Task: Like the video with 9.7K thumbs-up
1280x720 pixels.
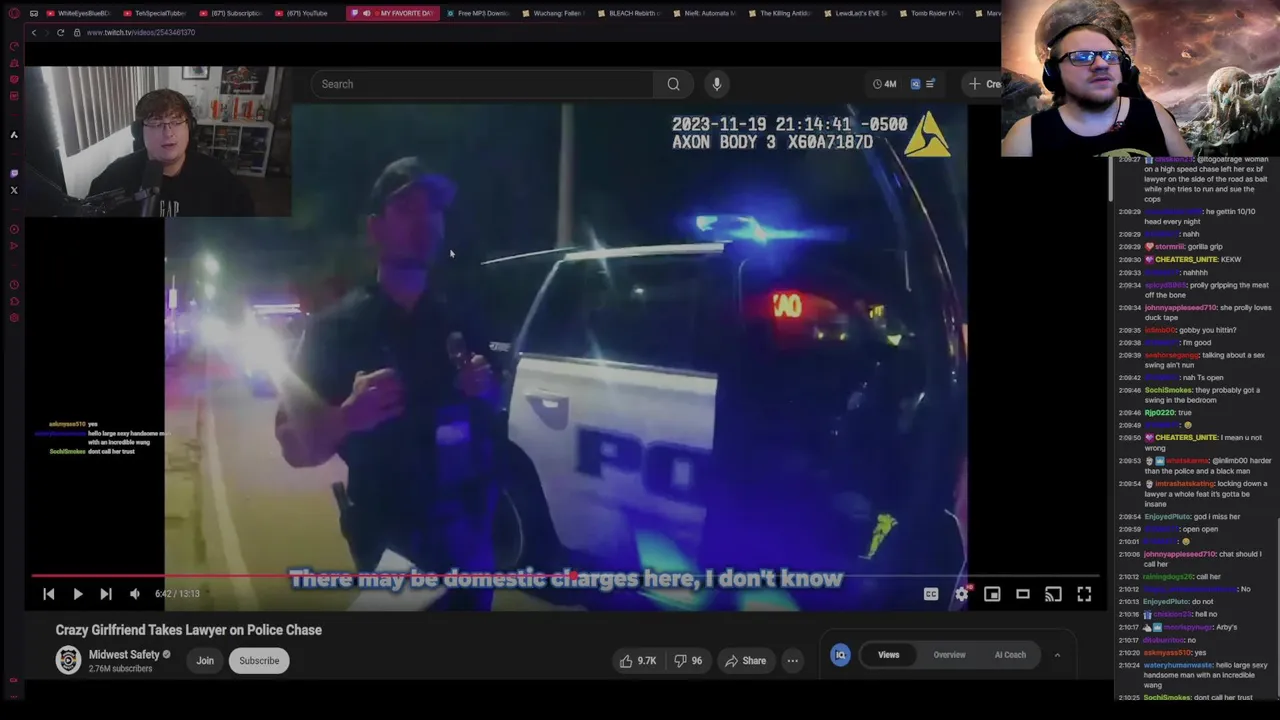Action: point(637,661)
